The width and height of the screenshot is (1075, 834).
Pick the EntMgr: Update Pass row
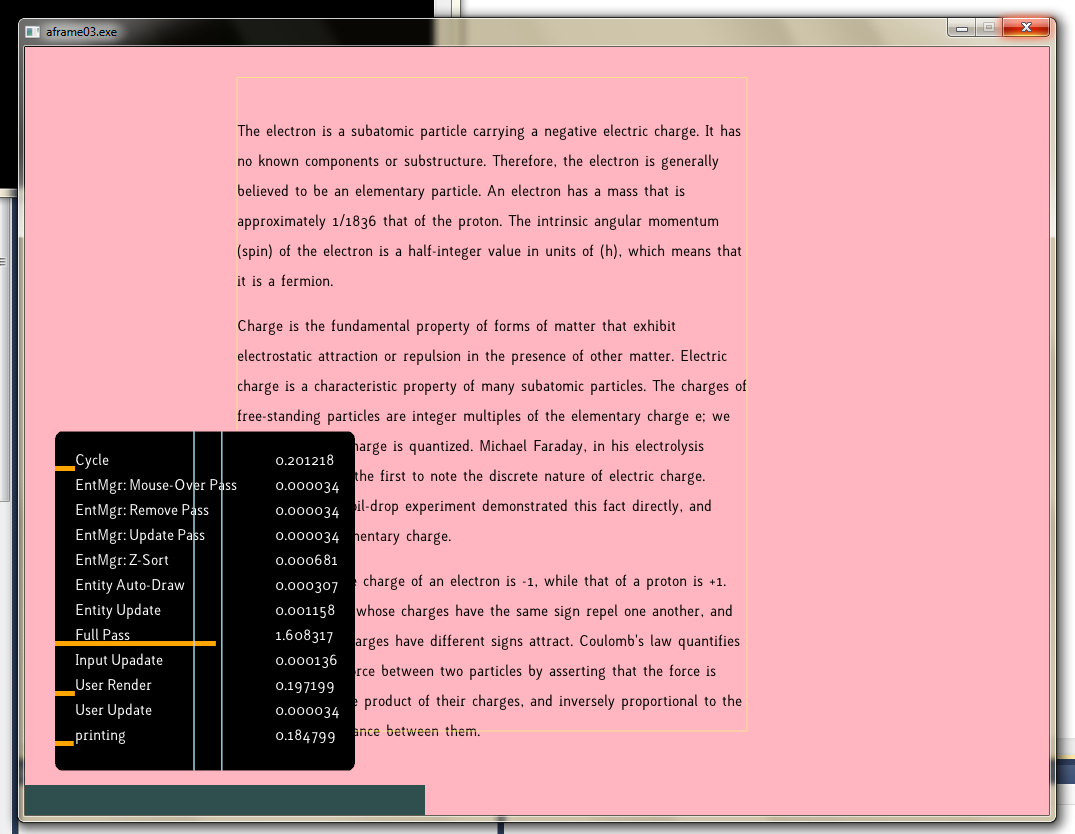(140, 535)
